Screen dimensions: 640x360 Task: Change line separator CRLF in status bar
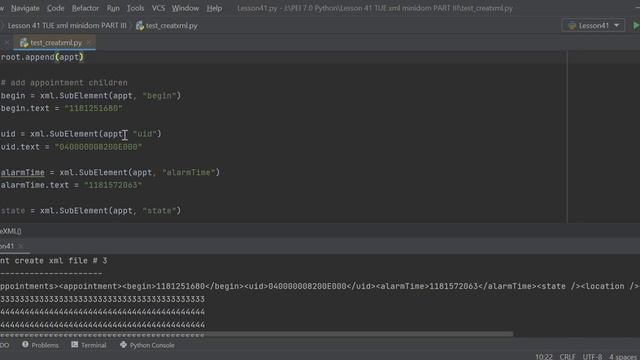coord(567,357)
